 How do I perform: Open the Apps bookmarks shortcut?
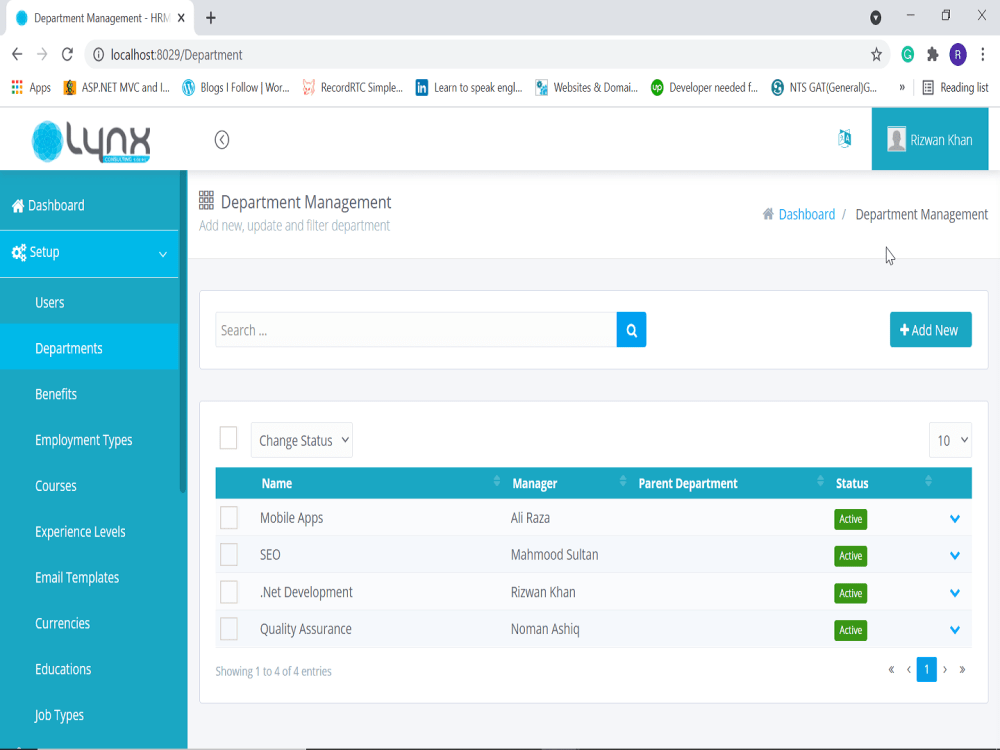tap(31, 87)
